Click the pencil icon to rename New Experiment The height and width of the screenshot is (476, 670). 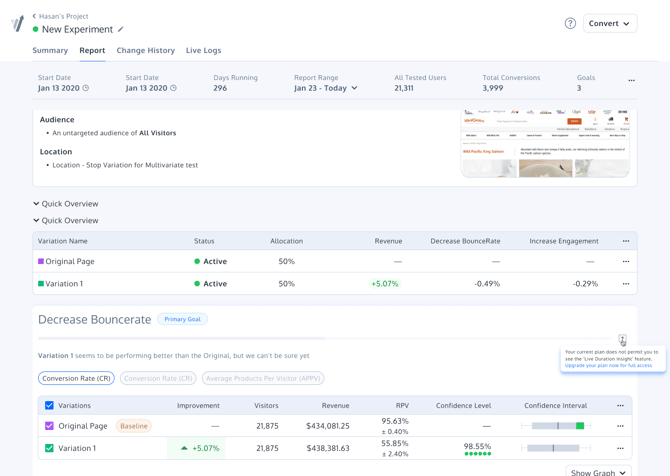(121, 30)
